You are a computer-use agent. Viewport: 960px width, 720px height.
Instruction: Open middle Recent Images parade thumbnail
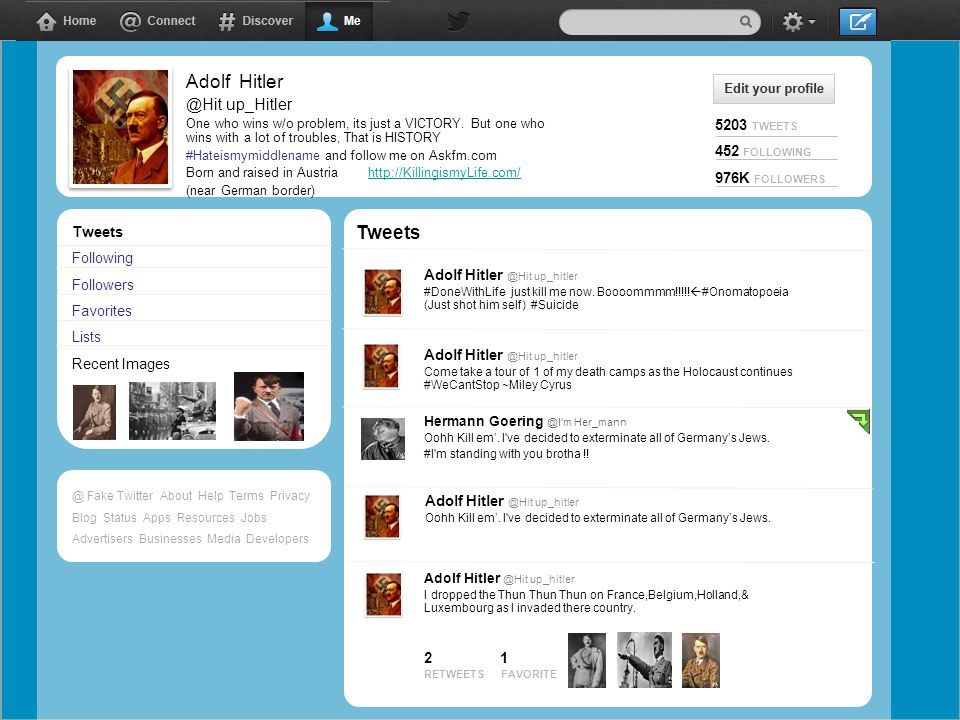click(172, 411)
